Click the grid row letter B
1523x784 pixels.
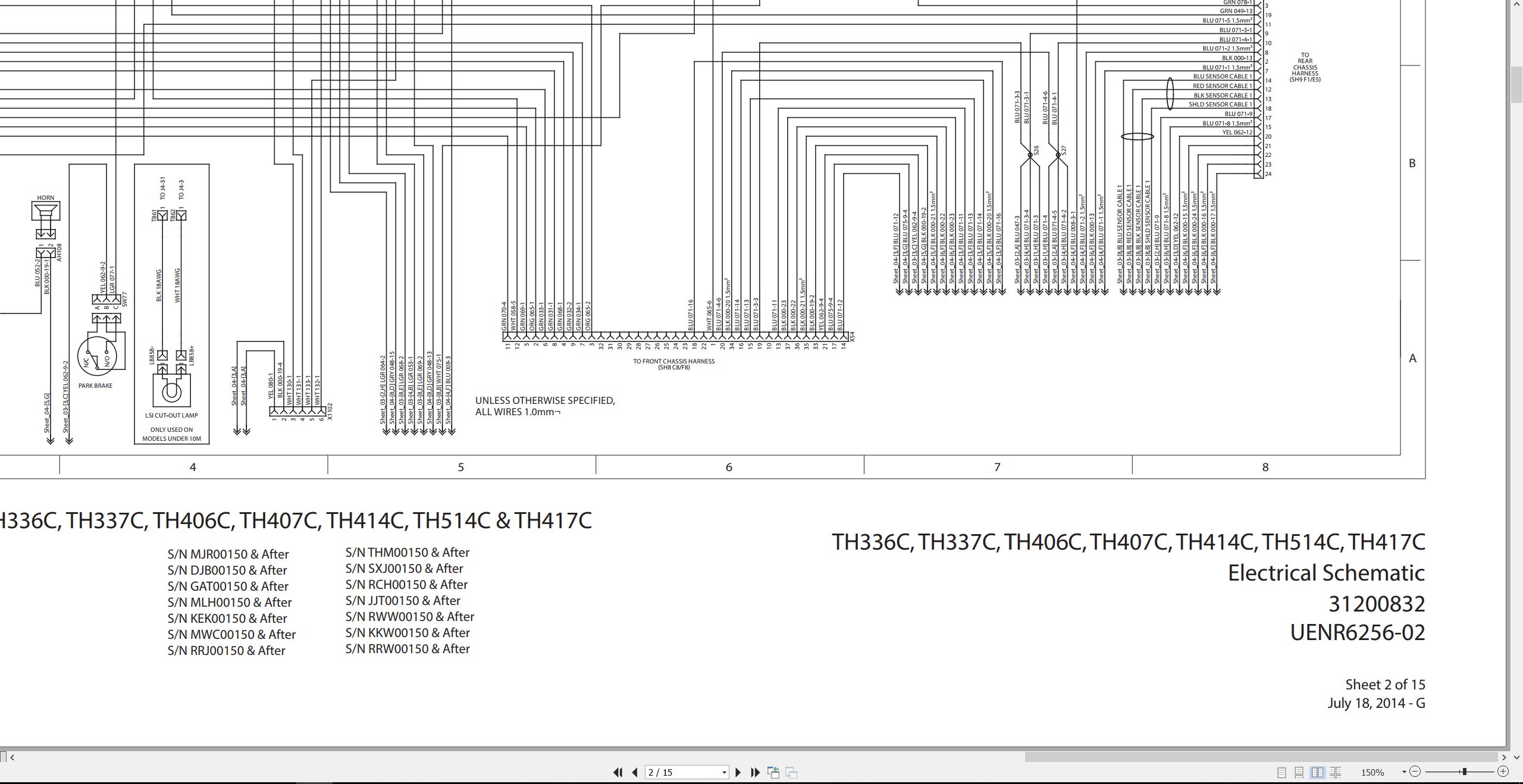[1412, 163]
